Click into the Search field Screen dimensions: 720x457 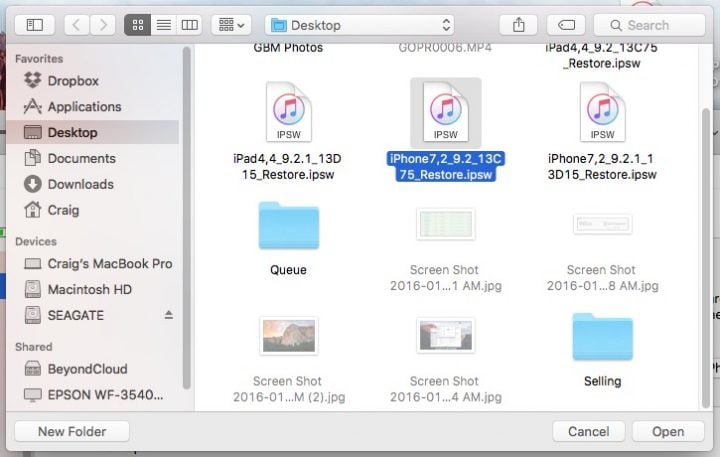click(x=649, y=25)
